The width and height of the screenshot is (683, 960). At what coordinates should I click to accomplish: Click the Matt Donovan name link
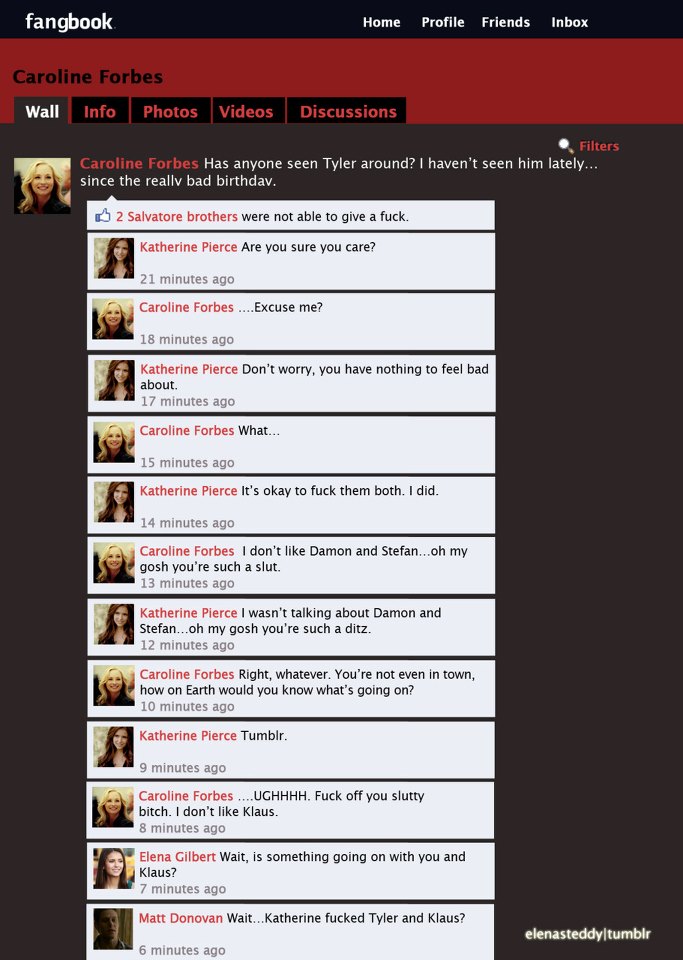tap(181, 918)
